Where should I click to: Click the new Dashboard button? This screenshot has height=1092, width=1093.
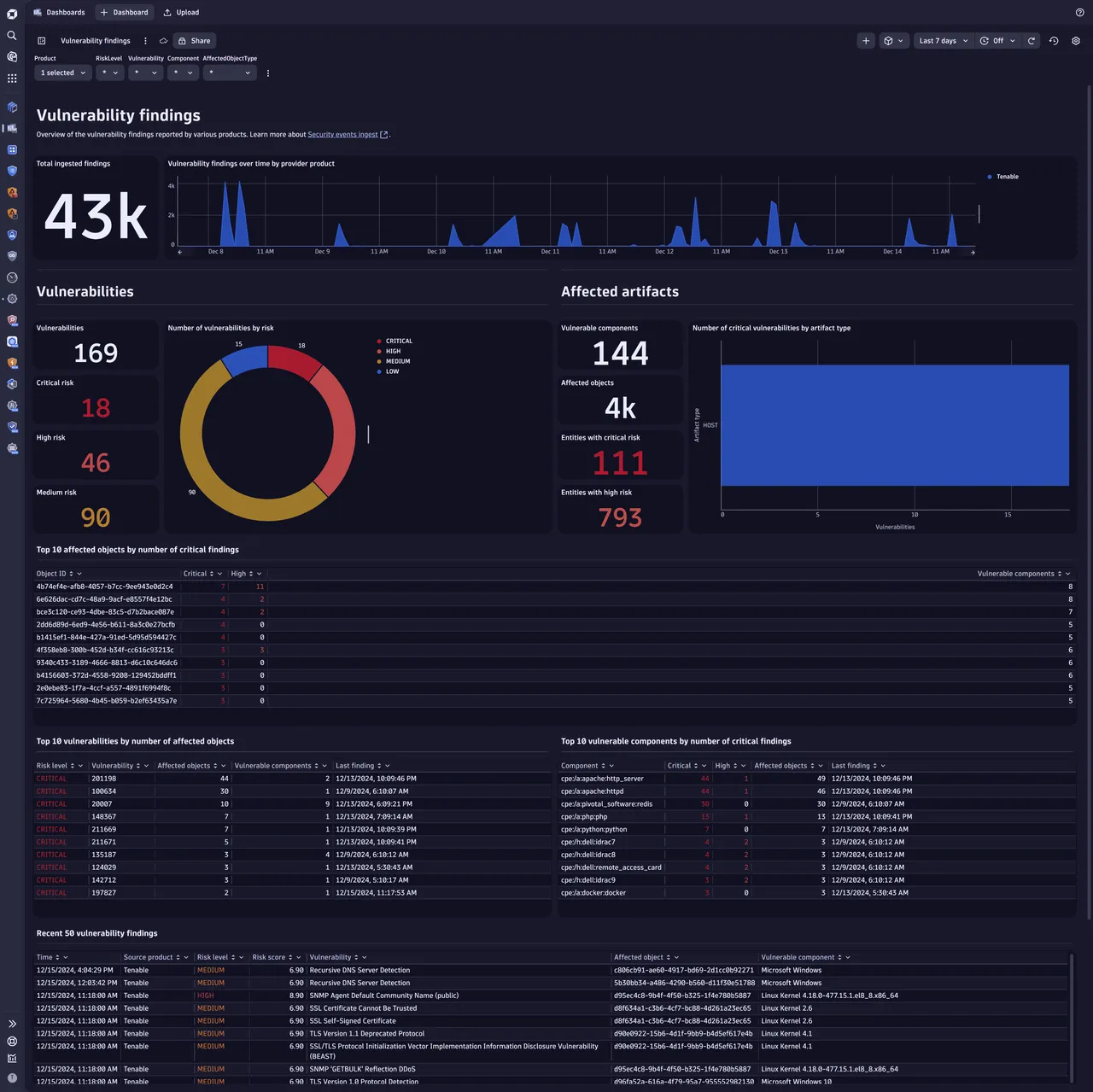click(124, 13)
